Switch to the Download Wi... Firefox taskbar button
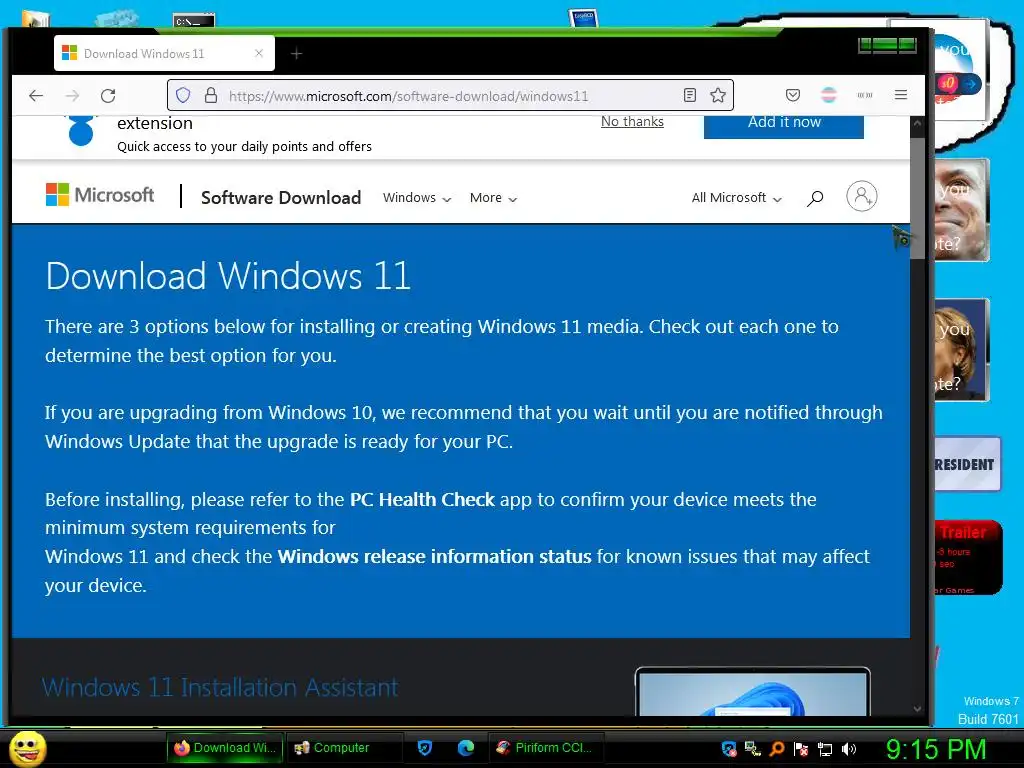Viewport: 1024px width, 768px height. 225,748
